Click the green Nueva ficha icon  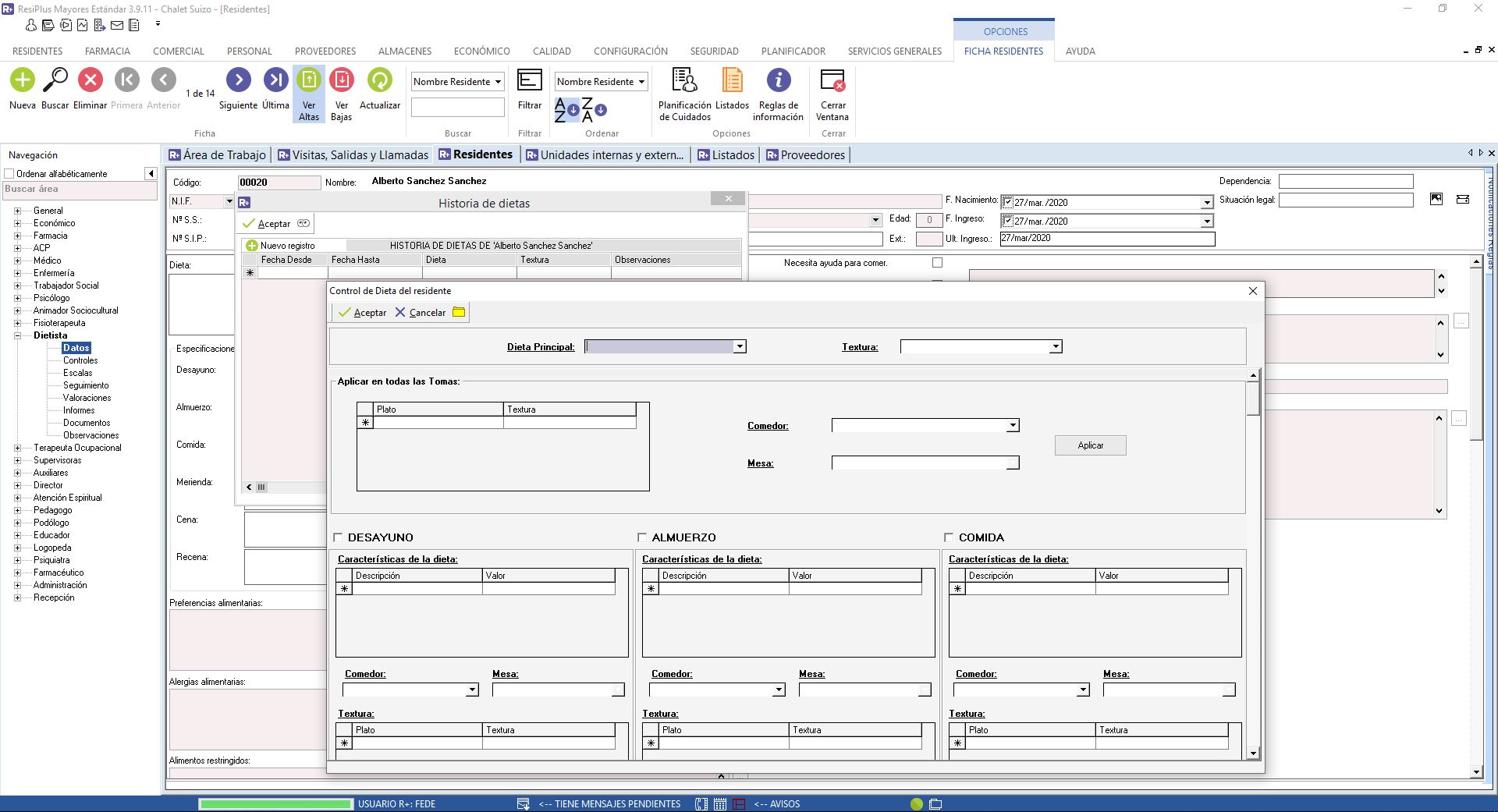click(23, 80)
